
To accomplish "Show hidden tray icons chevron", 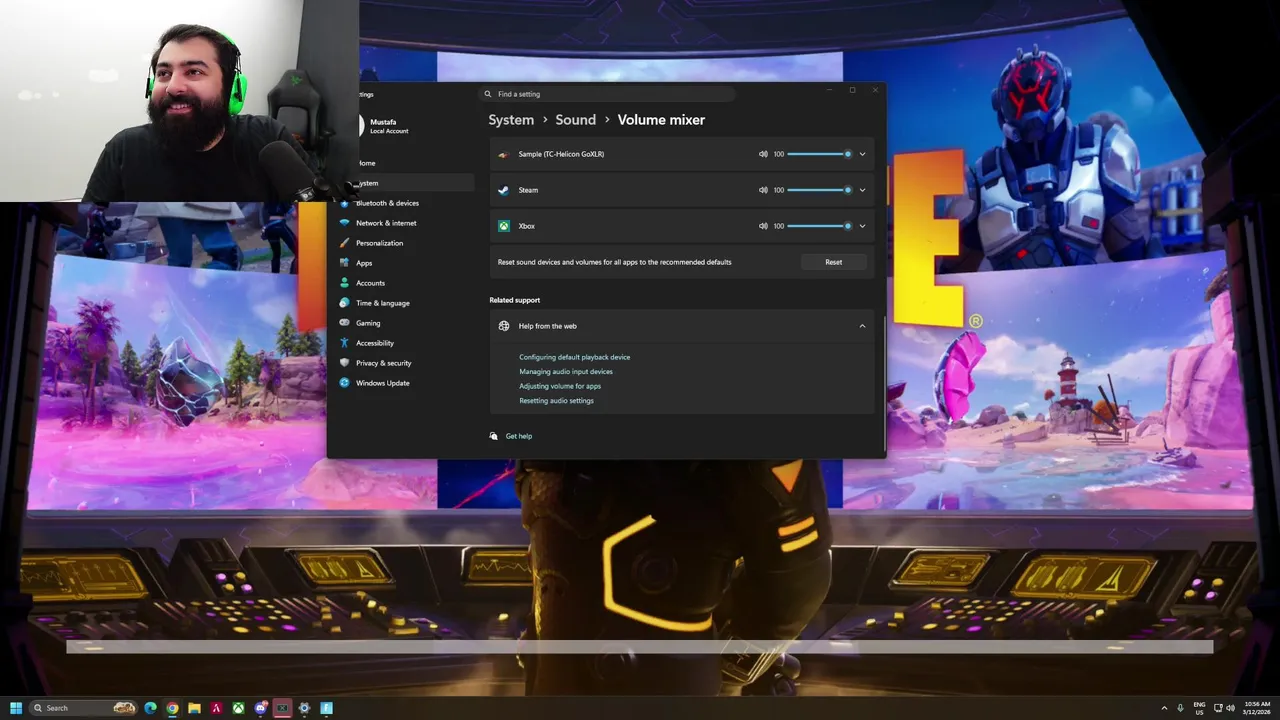I will 1164,708.
